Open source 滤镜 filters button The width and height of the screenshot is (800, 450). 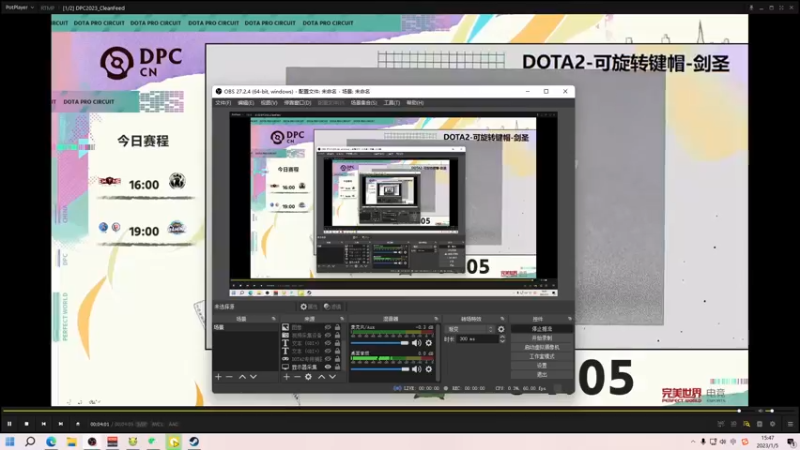tap(333, 307)
